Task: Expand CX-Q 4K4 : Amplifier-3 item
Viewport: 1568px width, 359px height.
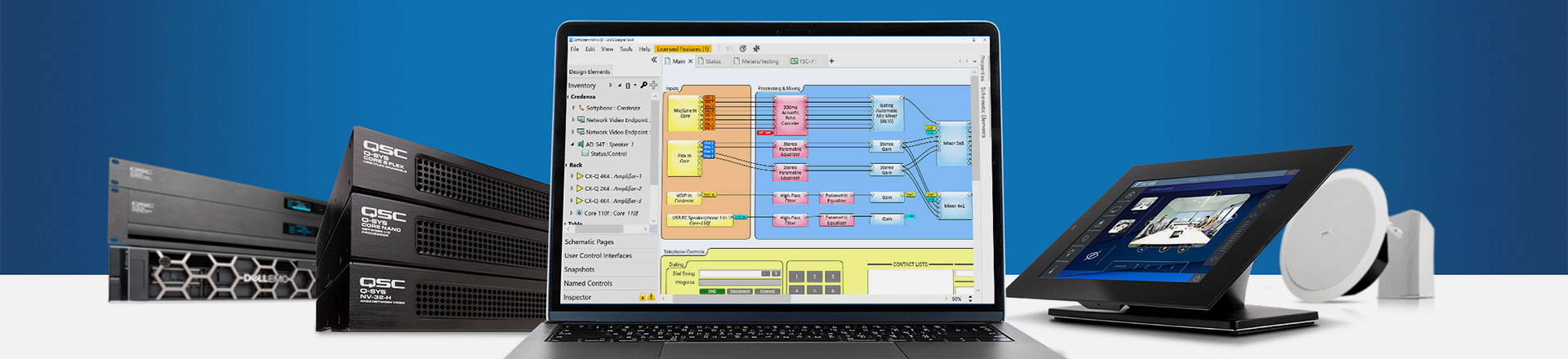Action: 572,201
